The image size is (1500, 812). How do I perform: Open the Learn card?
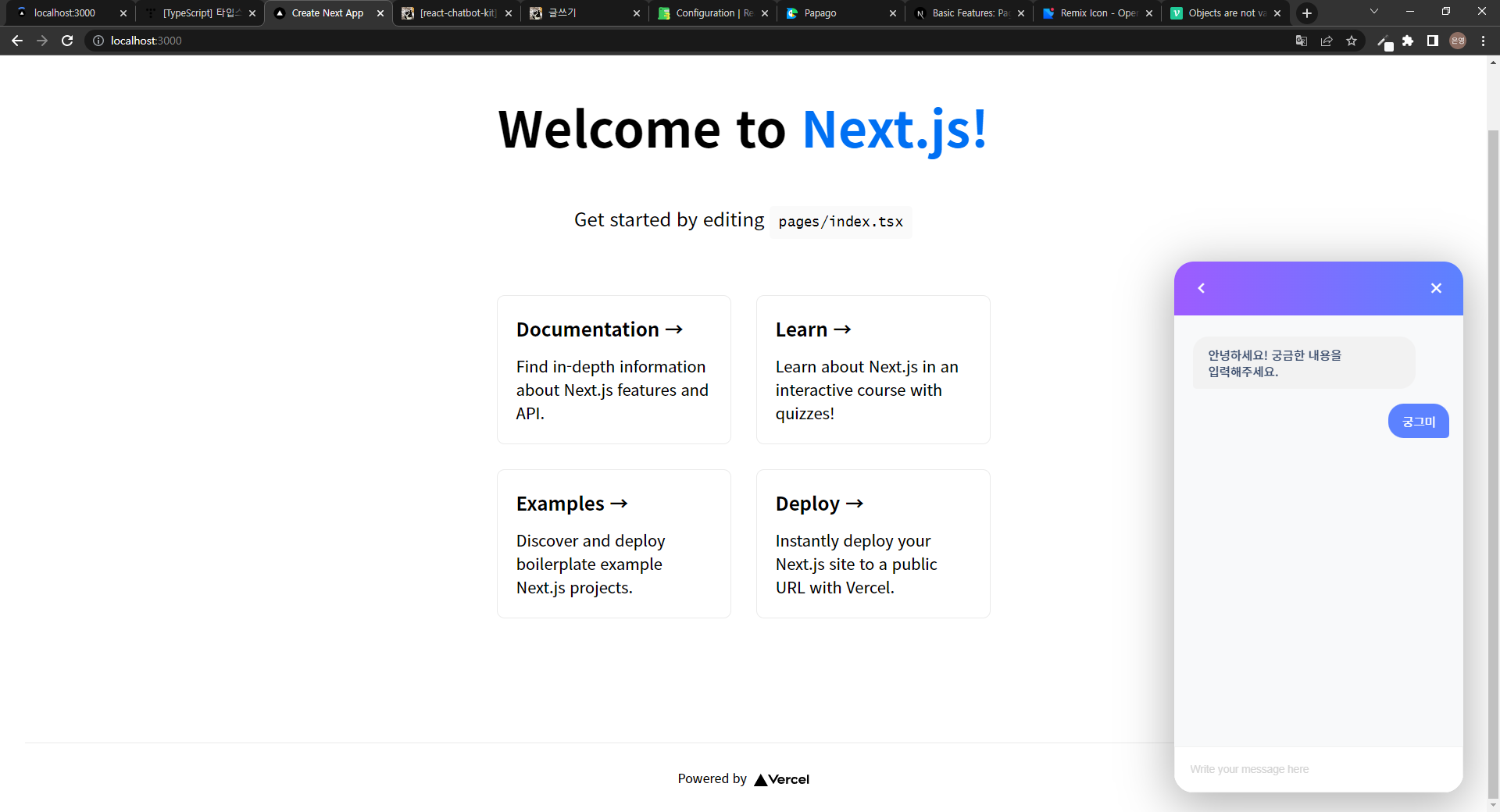(x=873, y=369)
